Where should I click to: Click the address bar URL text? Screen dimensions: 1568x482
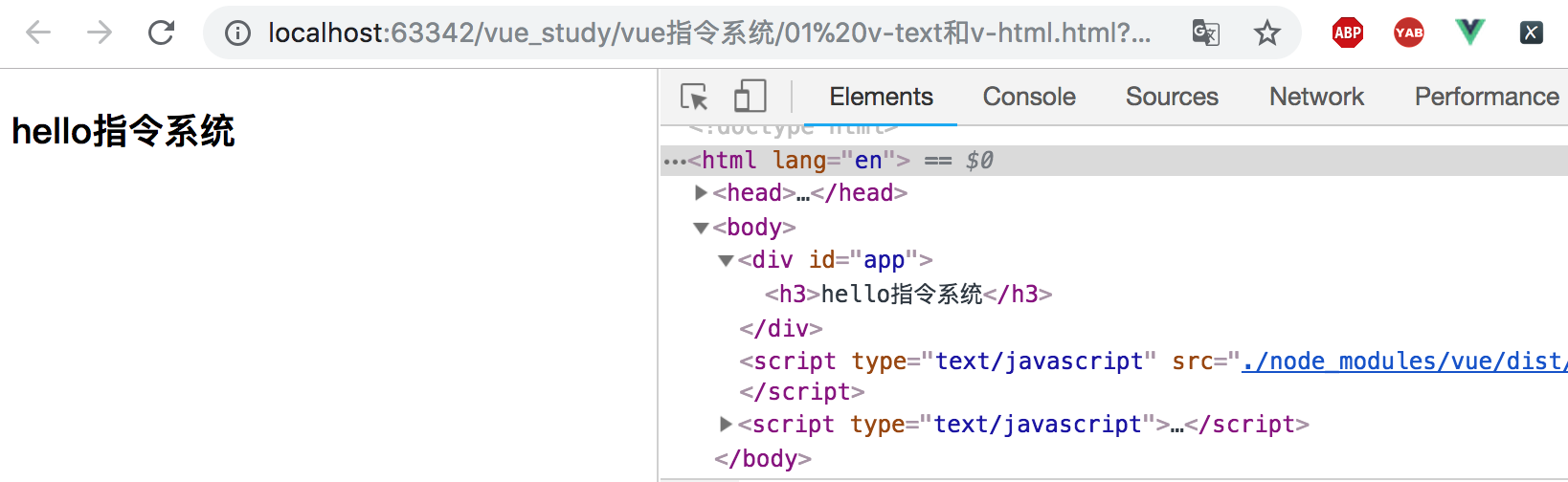(x=708, y=33)
